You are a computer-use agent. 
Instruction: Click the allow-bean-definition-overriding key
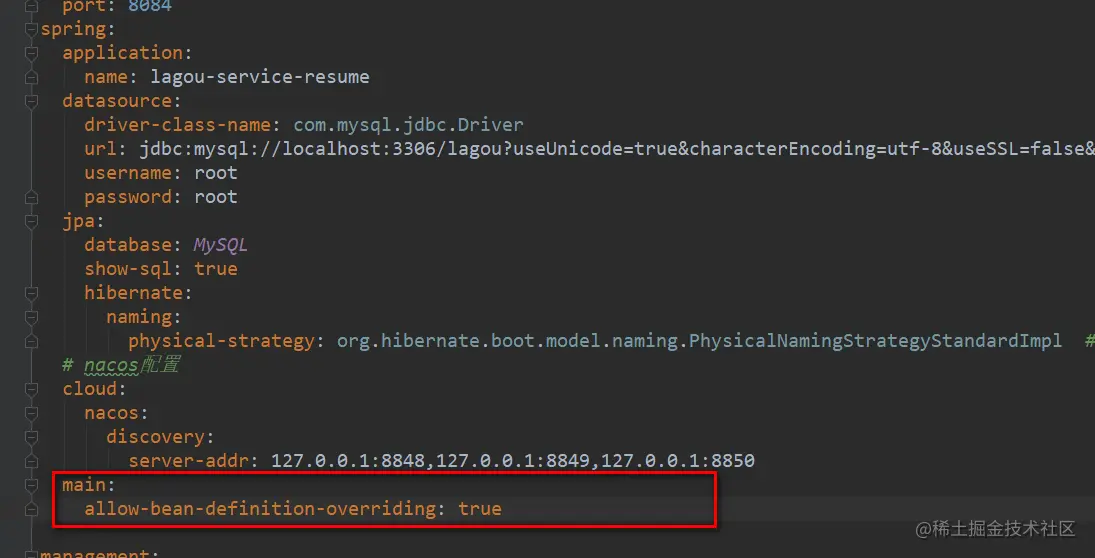(x=261, y=509)
